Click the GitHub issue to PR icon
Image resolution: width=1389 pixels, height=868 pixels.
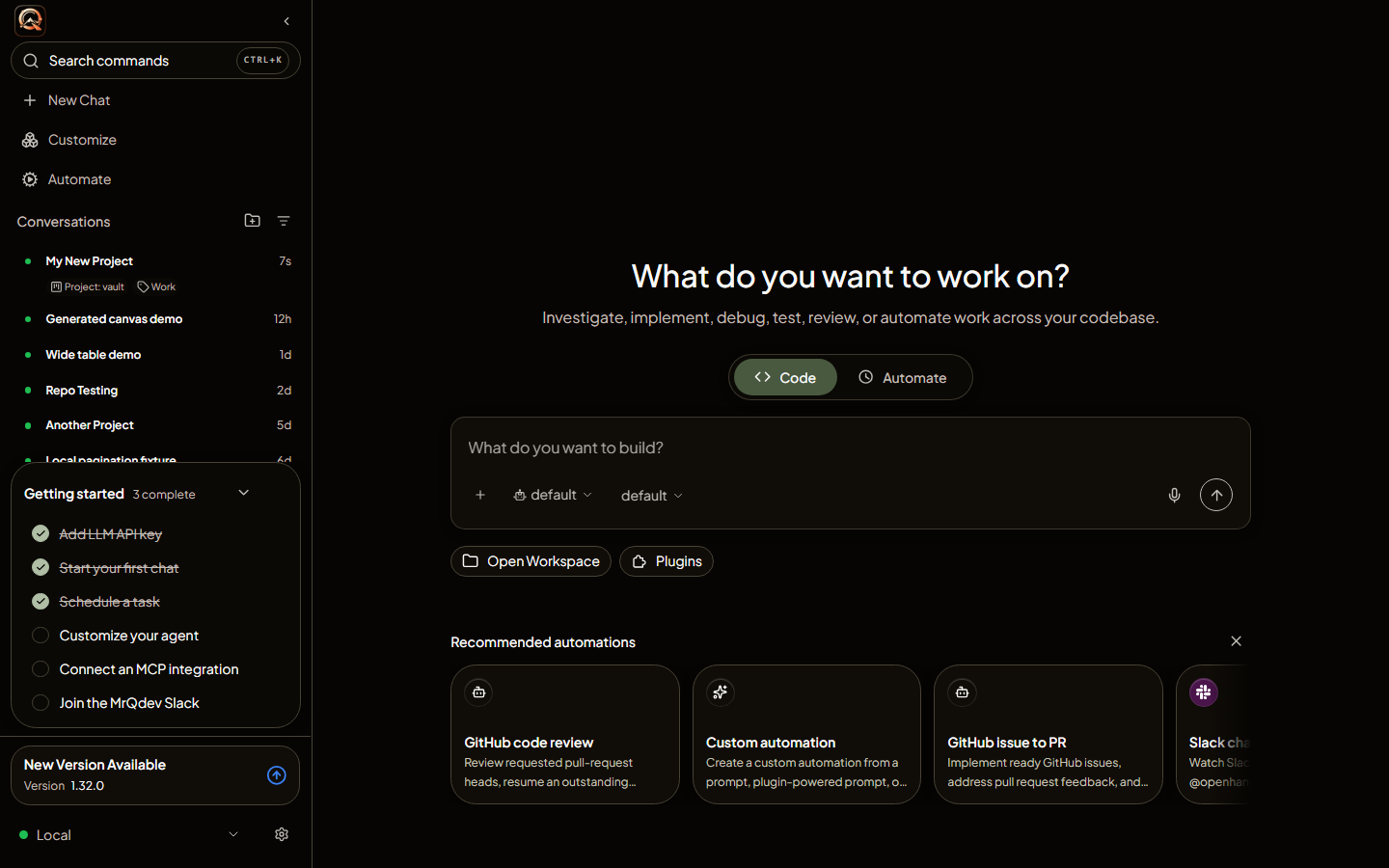(962, 692)
